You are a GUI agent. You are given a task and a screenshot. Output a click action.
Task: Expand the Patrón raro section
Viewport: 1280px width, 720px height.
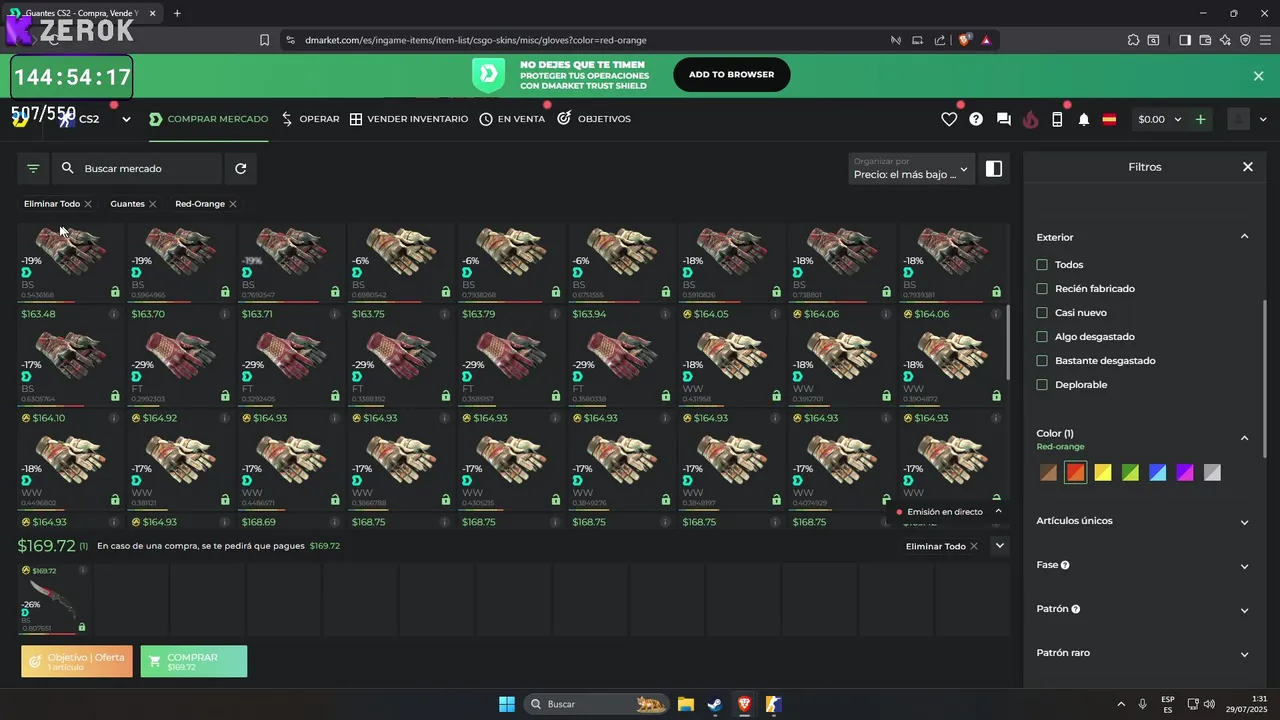(x=1244, y=654)
